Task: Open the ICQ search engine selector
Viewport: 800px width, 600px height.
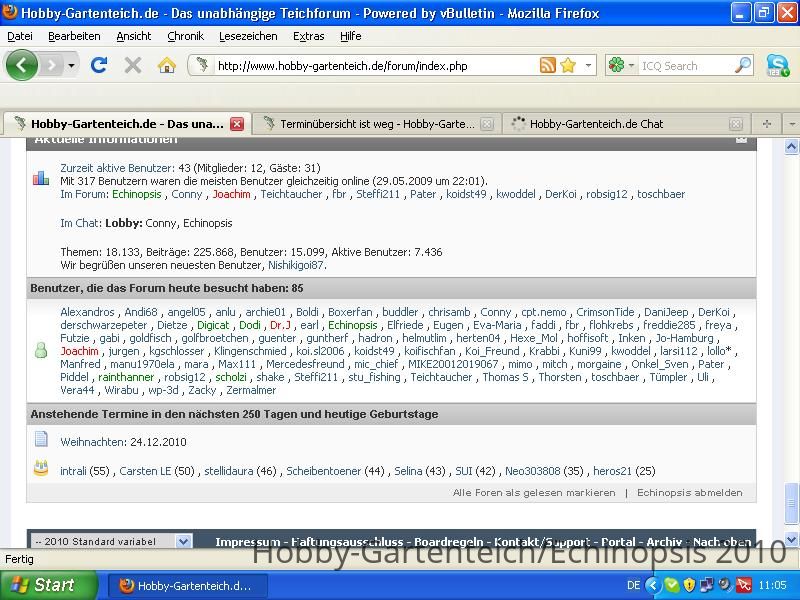Action: point(621,65)
